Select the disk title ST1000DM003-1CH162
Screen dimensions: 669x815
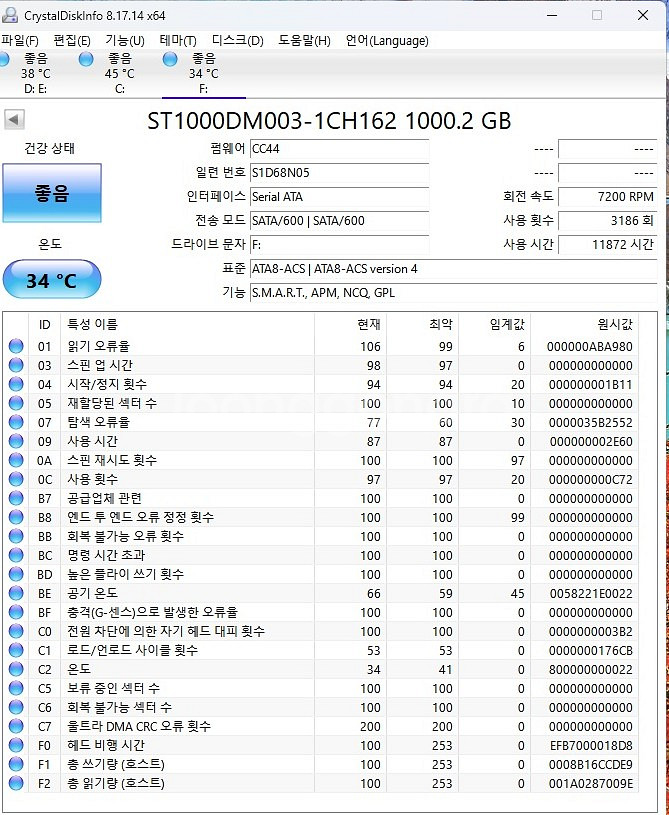[x=271, y=121]
